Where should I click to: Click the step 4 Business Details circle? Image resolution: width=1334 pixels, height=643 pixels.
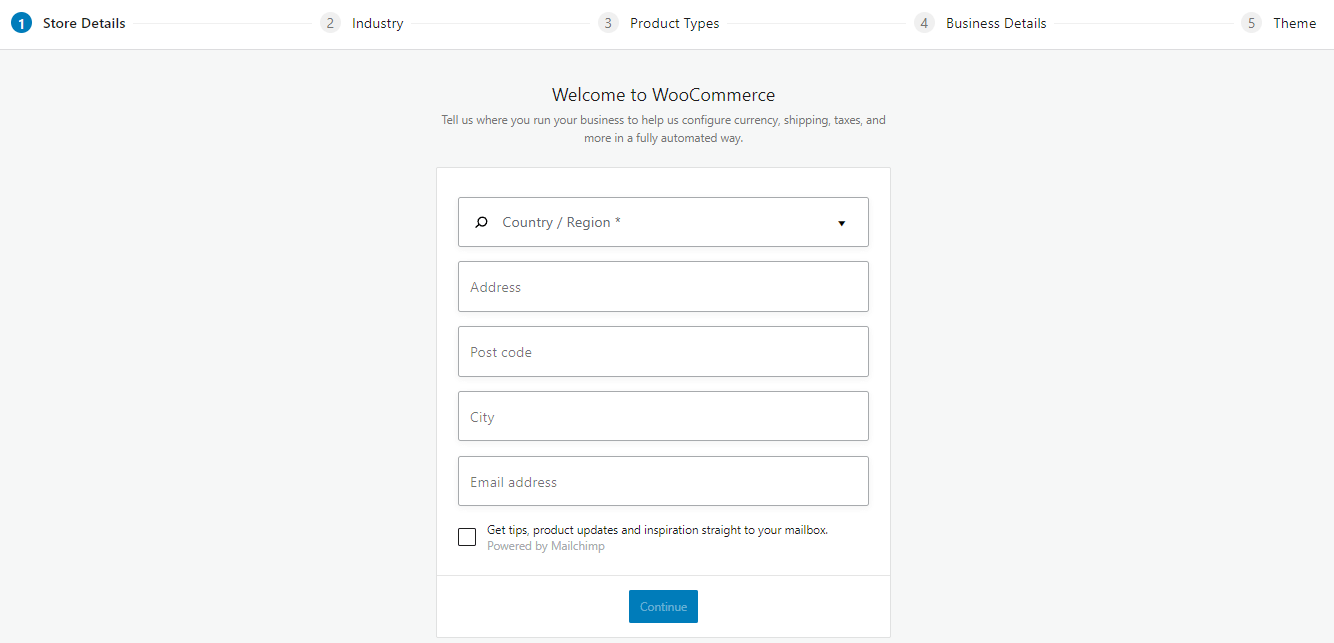point(924,22)
